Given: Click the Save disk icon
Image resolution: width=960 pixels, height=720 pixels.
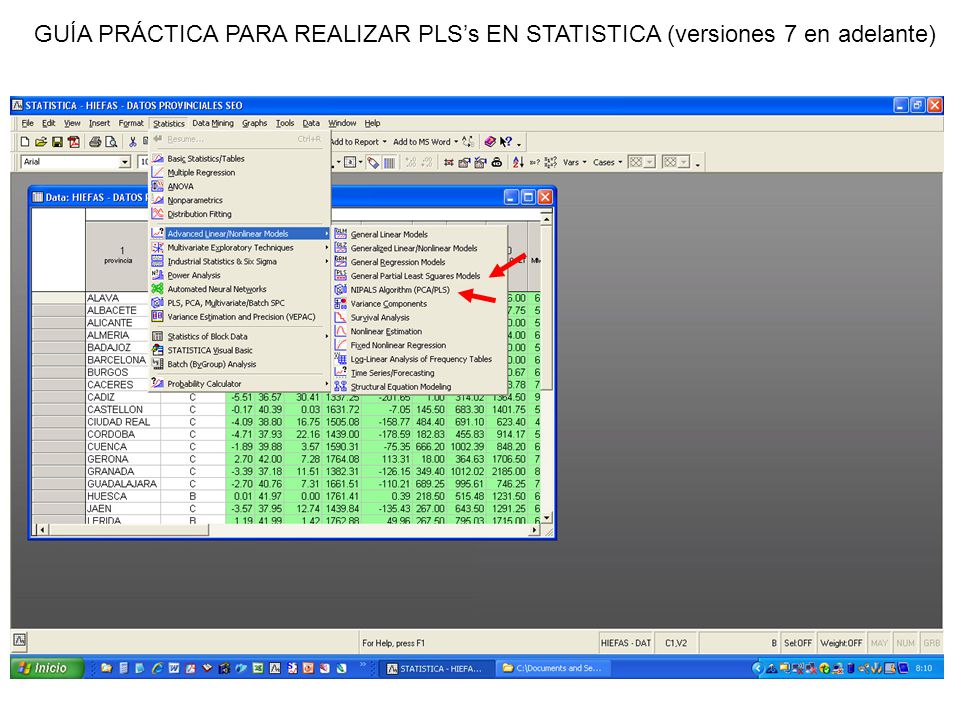Looking at the screenshot, I should [x=57, y=142].
